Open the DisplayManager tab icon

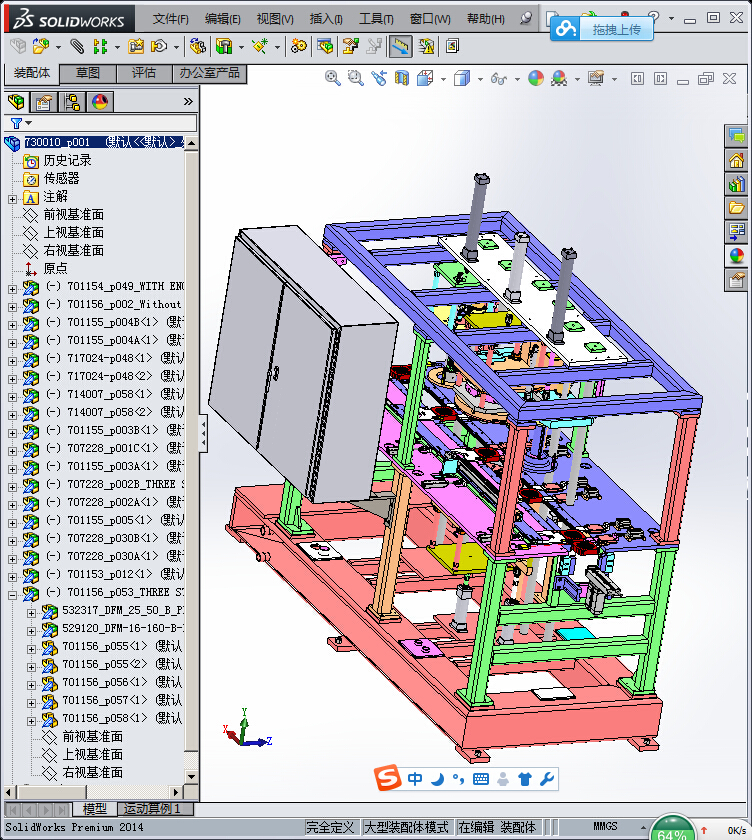click(x=100, y=102)
